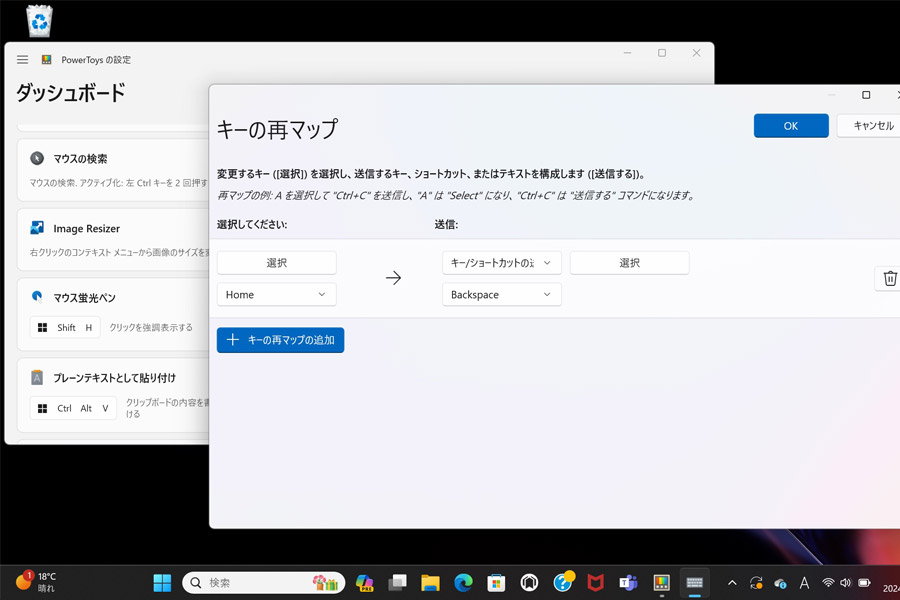Launch File Explorer from the taskbar
The width and height of the screenshot is (900, 600).
tap(430, 583)
